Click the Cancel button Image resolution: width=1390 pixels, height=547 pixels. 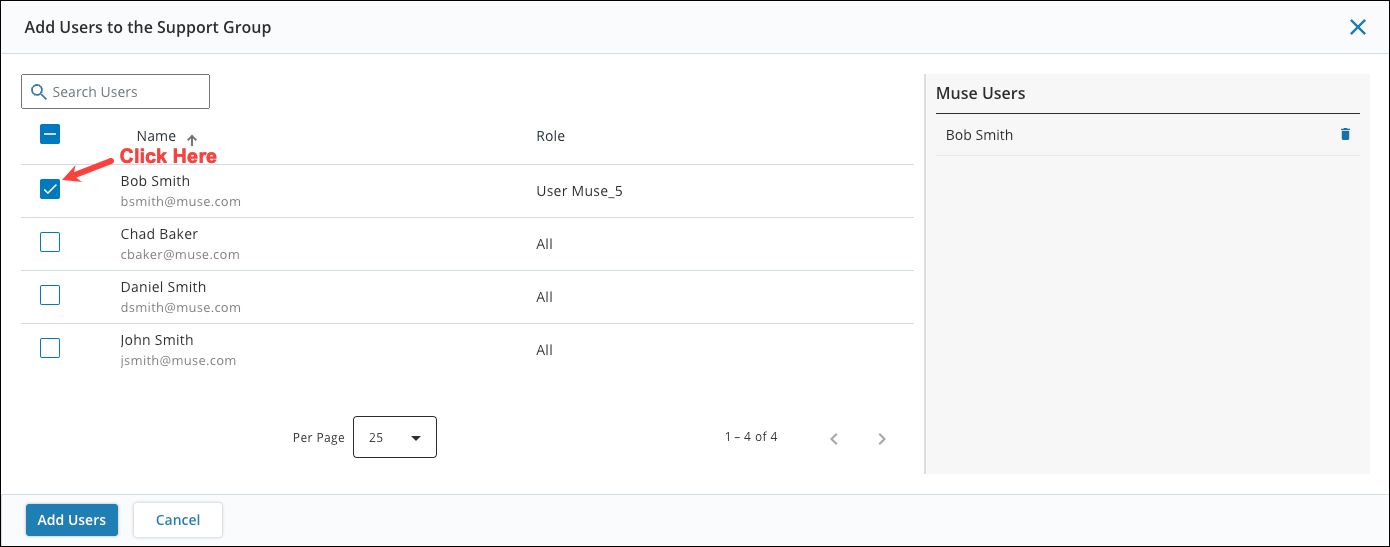point(178,520)
